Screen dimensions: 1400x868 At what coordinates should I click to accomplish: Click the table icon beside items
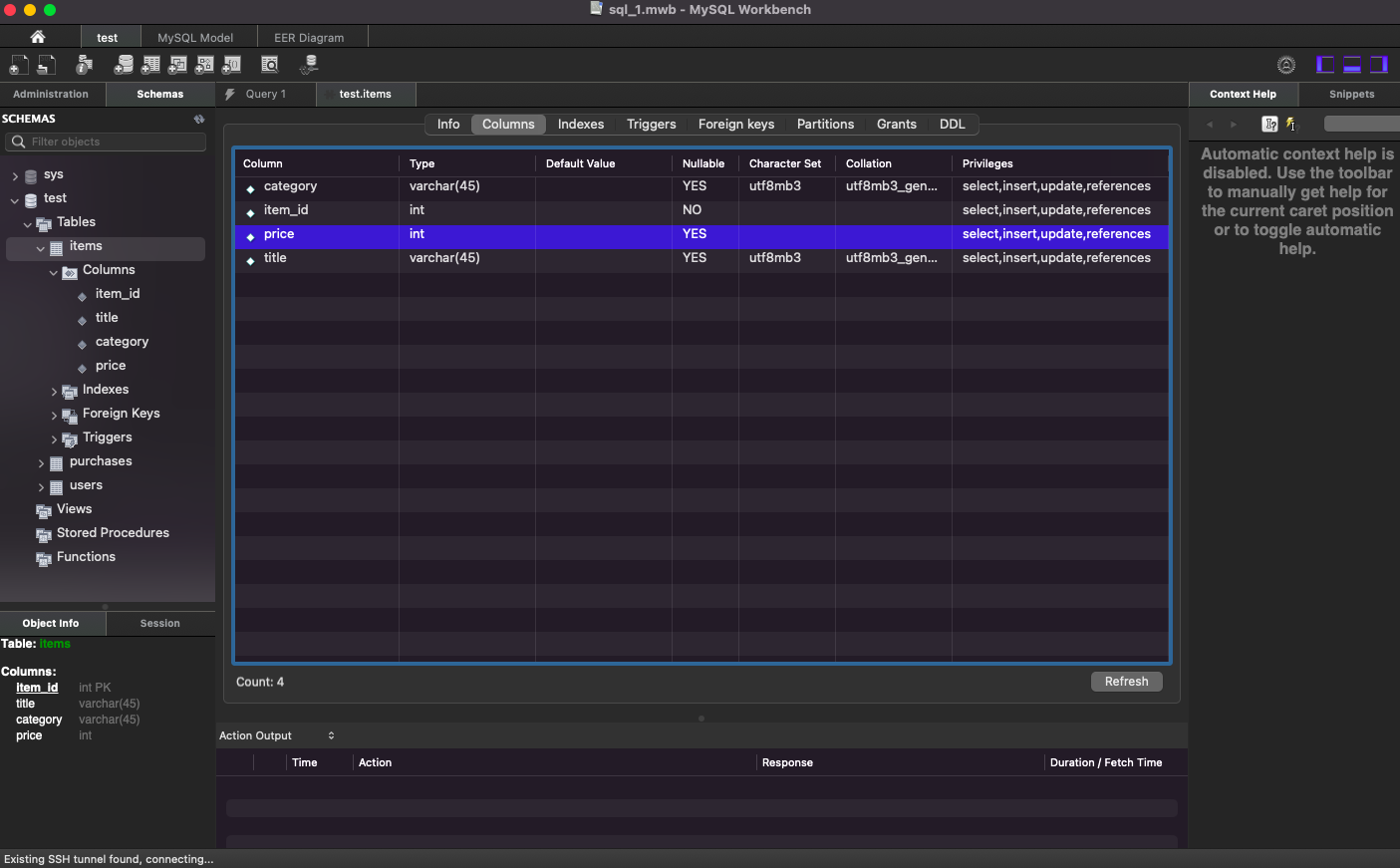point(57,248)
